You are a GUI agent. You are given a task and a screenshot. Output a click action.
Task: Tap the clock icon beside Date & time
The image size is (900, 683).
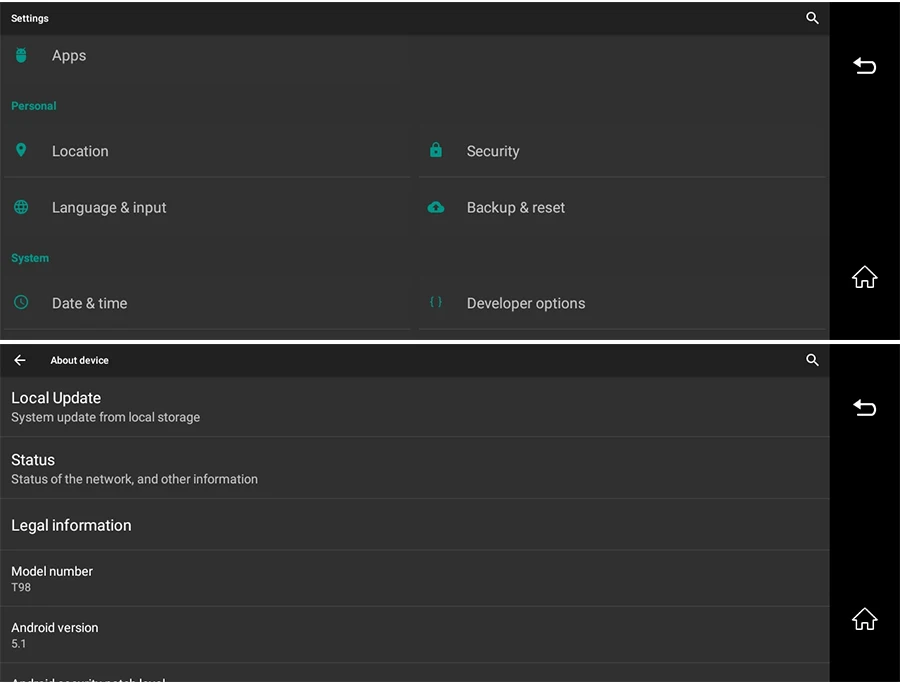pyautogui.click(x=21, y=302)
